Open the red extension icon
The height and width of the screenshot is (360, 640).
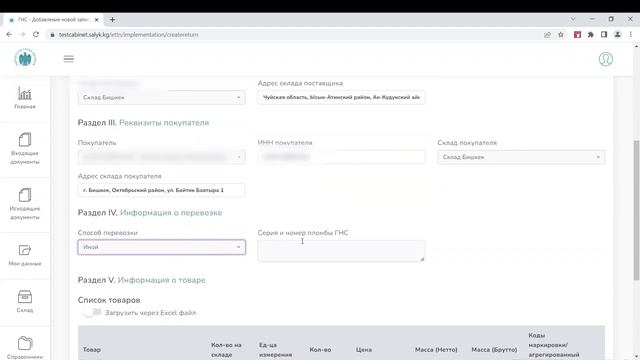[577, 35]
